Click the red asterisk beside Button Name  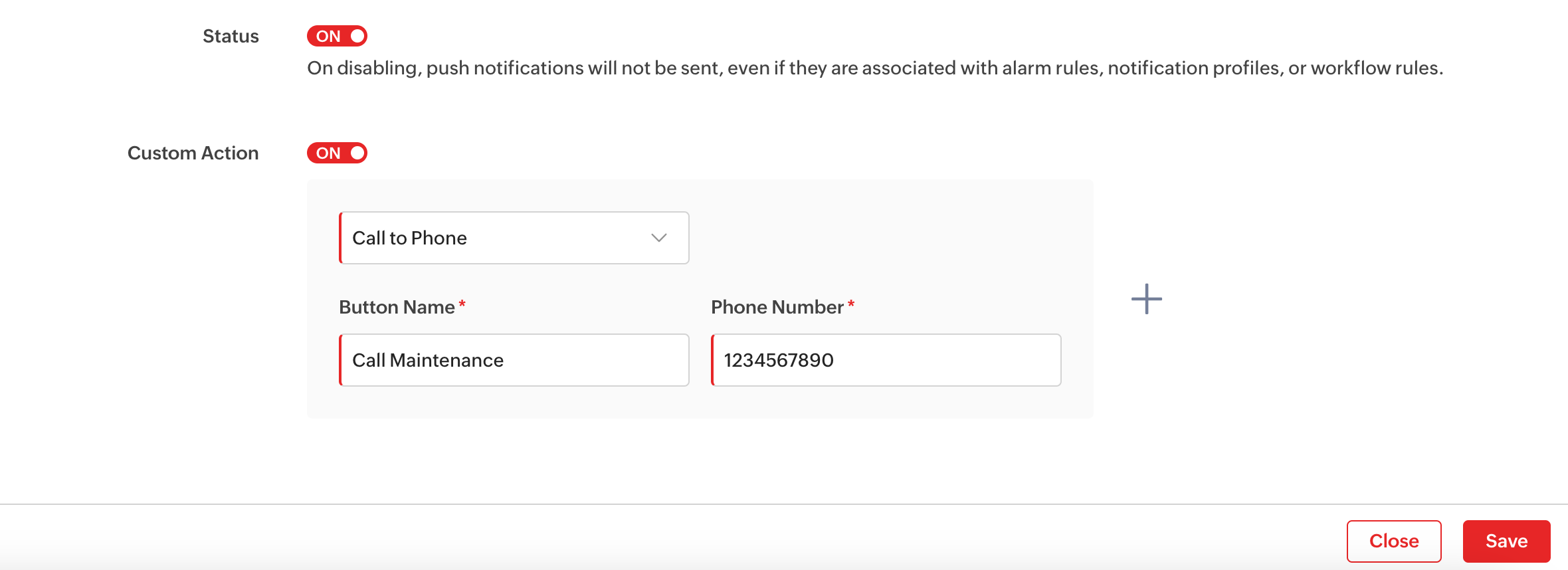[462, 304]
